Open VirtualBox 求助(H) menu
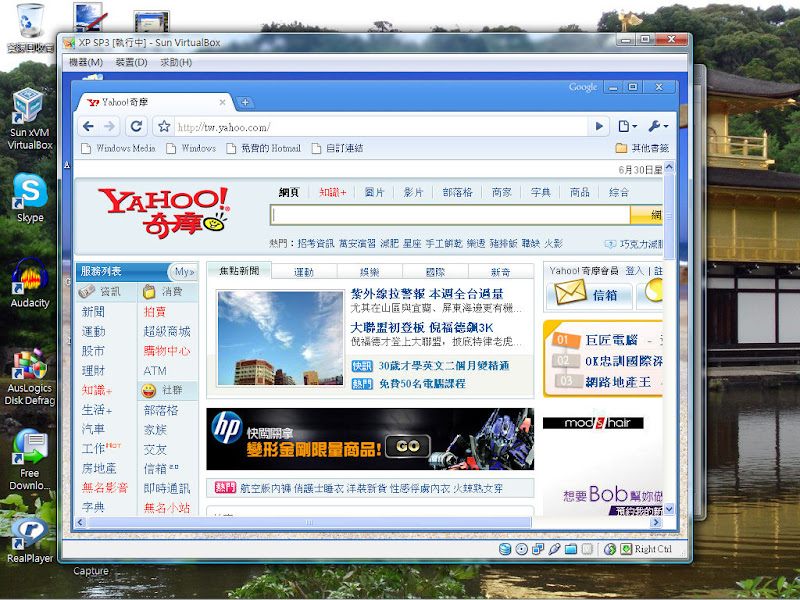This screenshot has height=600, width=800. [x=176, y=62]
